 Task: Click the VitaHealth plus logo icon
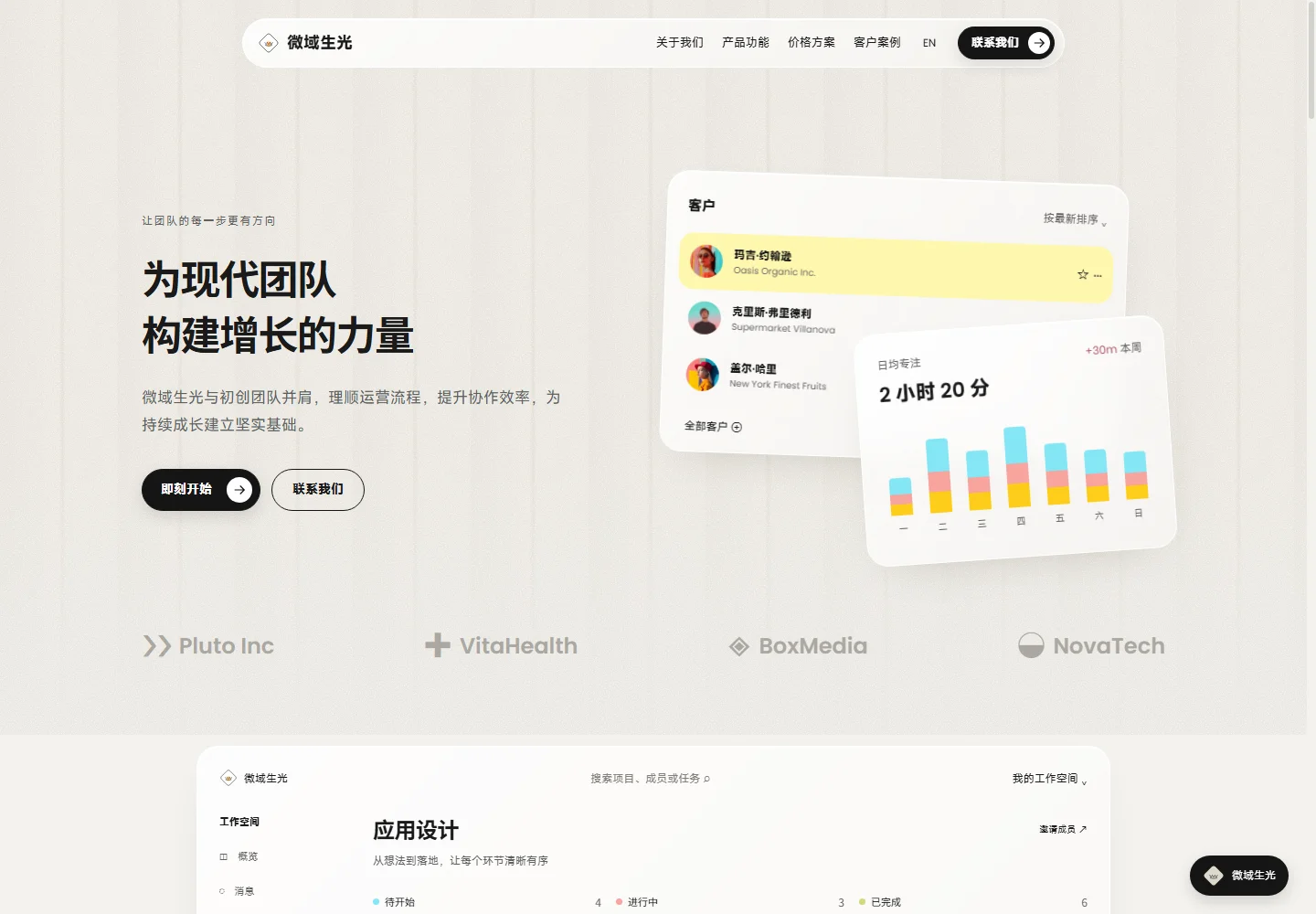pyautogui.click(x=438, y=645)
